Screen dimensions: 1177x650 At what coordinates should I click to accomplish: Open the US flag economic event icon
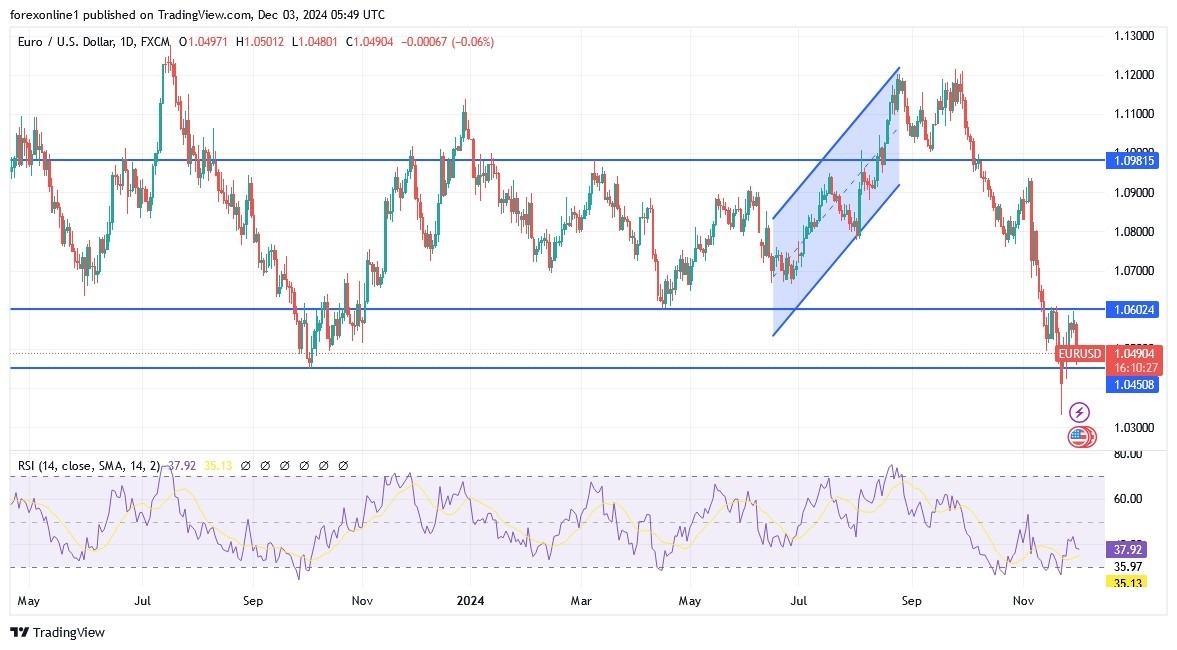[1079, 436]
